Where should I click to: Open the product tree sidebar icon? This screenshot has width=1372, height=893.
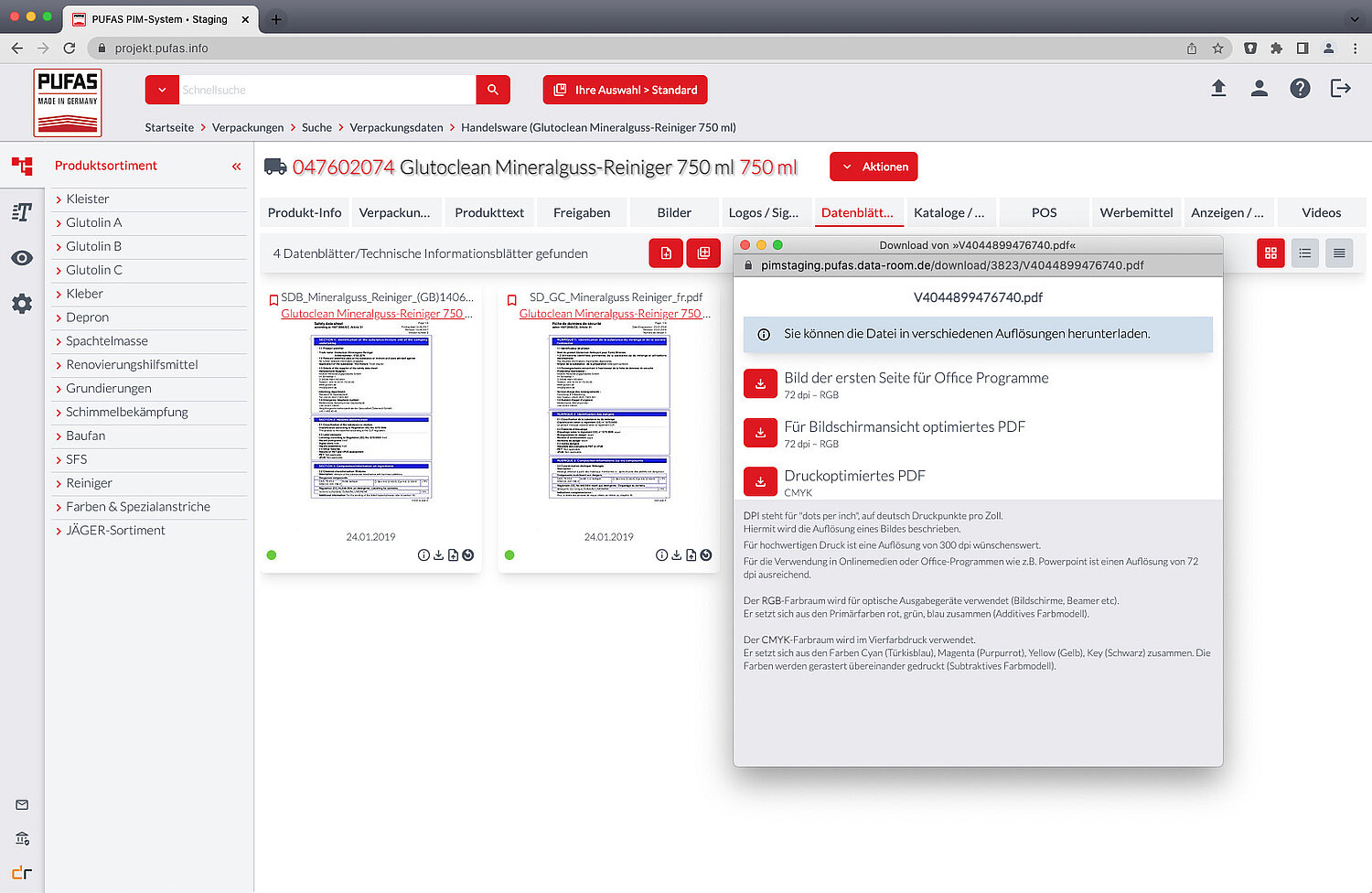tap(22, 166)
